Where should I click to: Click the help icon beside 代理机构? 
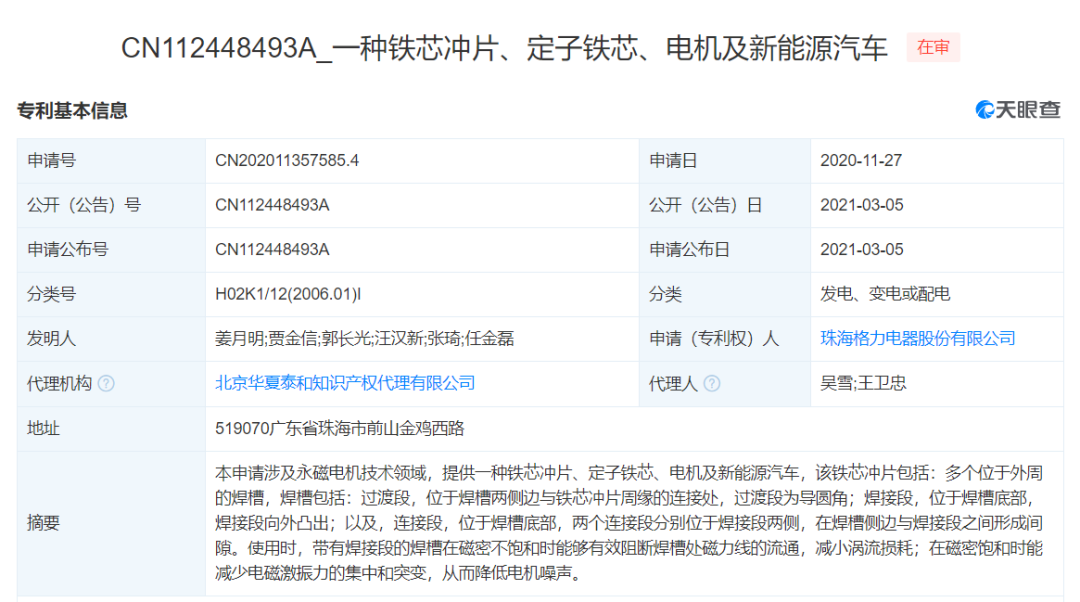pyautogui.click(x=106, y=384)
